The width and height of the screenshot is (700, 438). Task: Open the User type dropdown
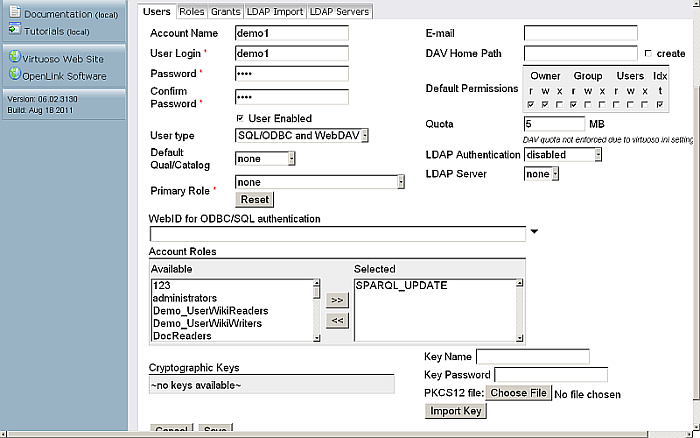(302, 135)
